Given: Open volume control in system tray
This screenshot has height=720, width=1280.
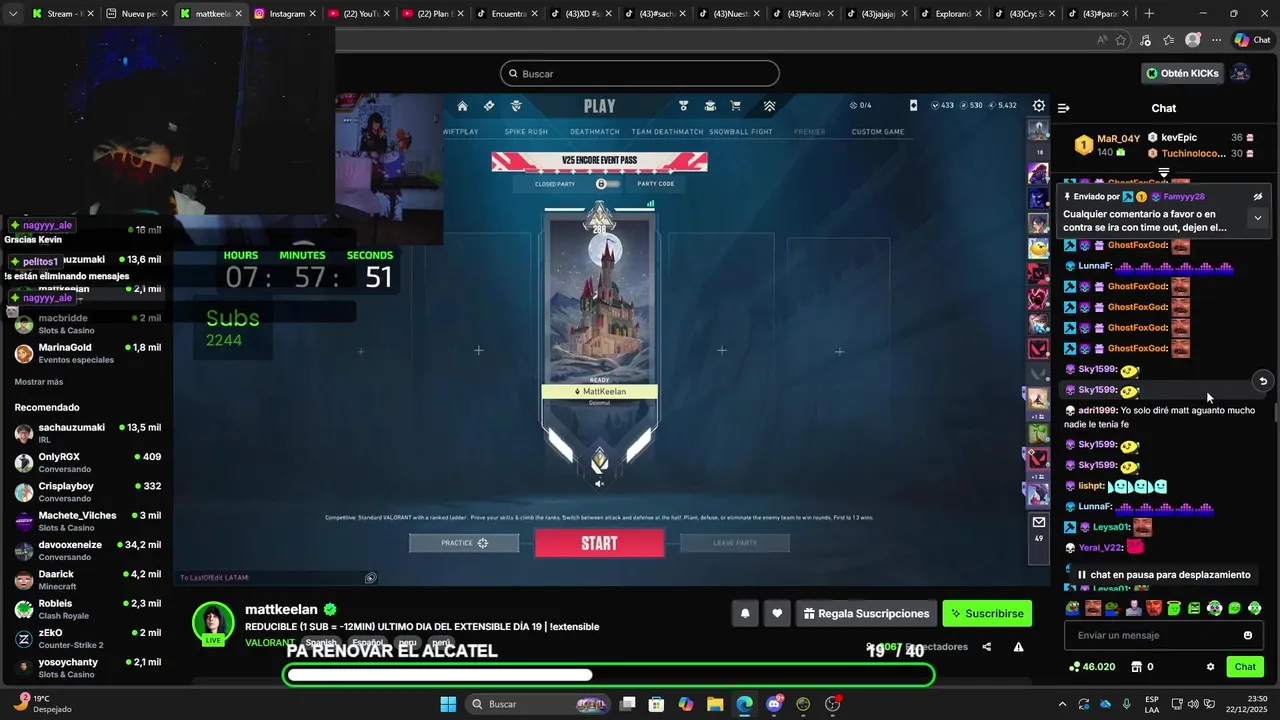Looking at the screenshot, I should pyautogui.click(x=1193, y=704).
